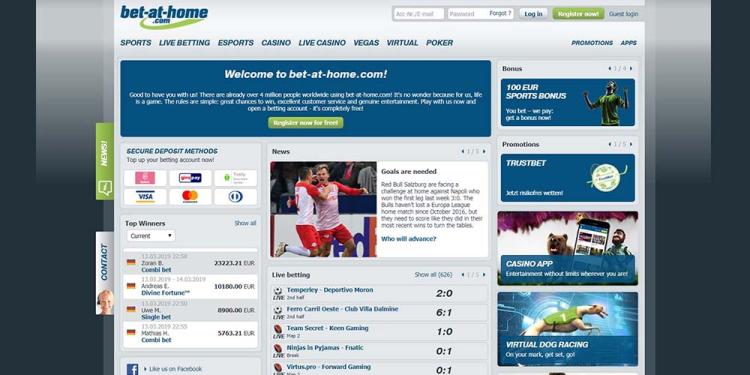Open the ESPORTS menu item
The width and height of the screenshot is (750, 375).
pos(236,43)
